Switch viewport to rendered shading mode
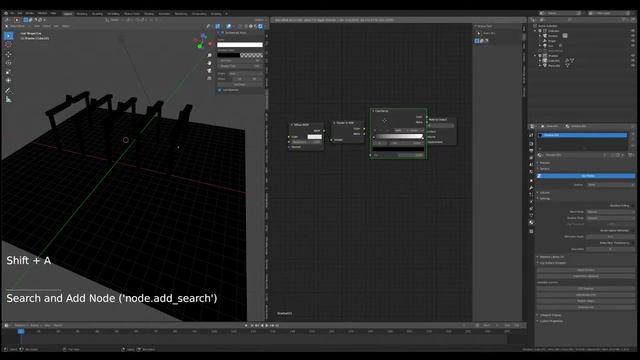The height and width of the screenshot is (360, 640). [260, 26]
